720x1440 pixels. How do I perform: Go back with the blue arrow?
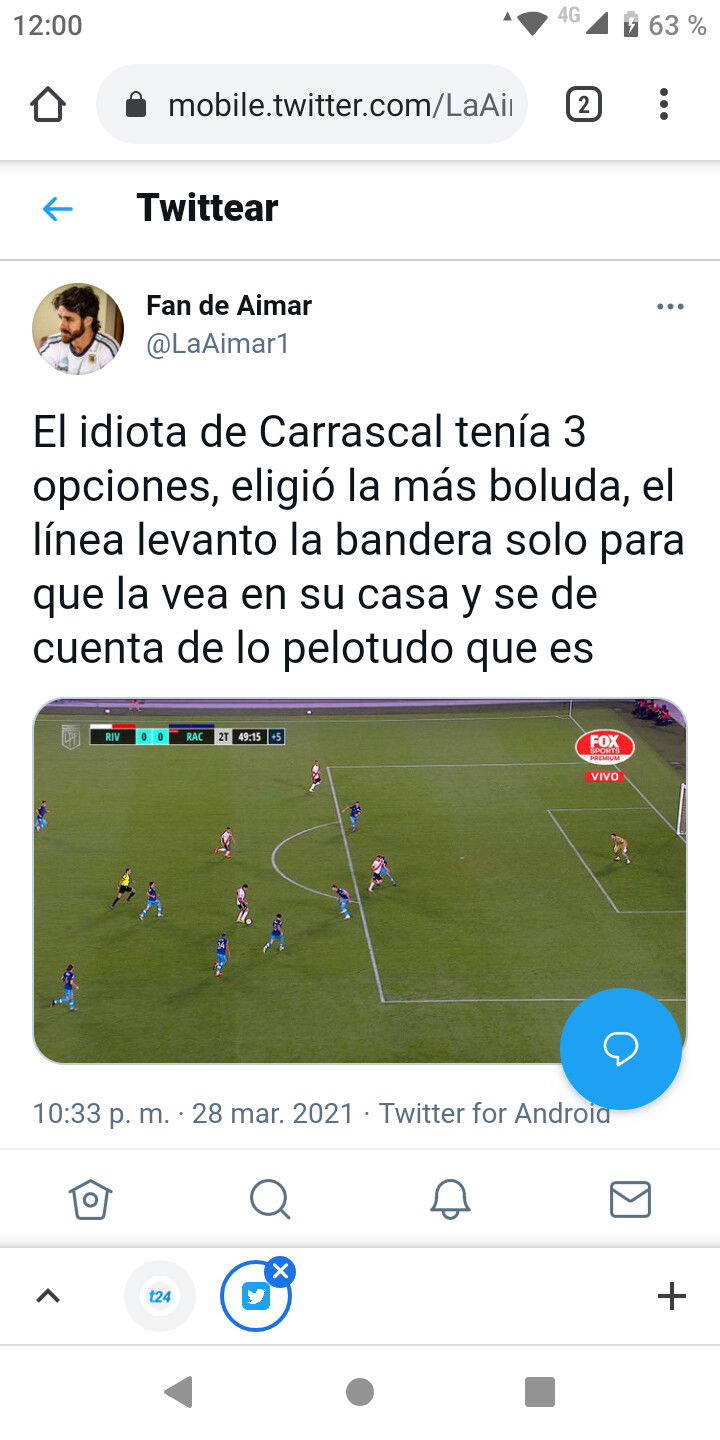pos(58,208)
